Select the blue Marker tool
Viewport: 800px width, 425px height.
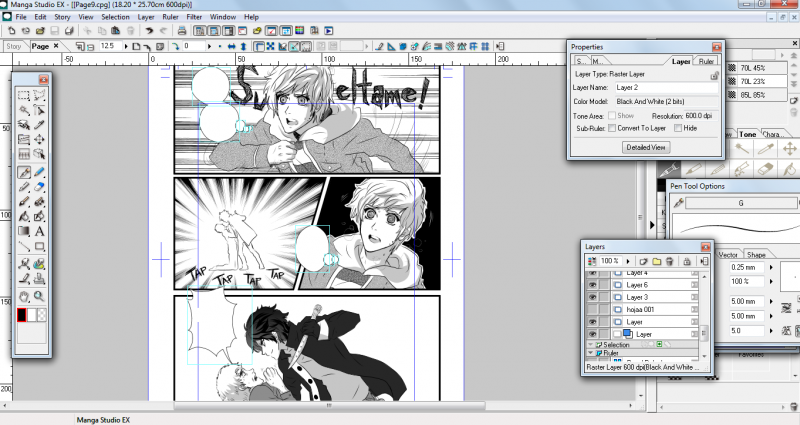click(39, 172)
